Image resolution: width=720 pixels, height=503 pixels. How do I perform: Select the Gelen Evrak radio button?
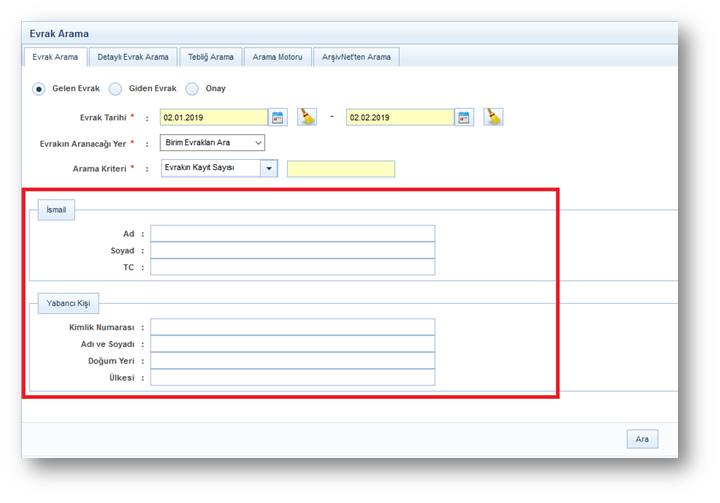39,88
